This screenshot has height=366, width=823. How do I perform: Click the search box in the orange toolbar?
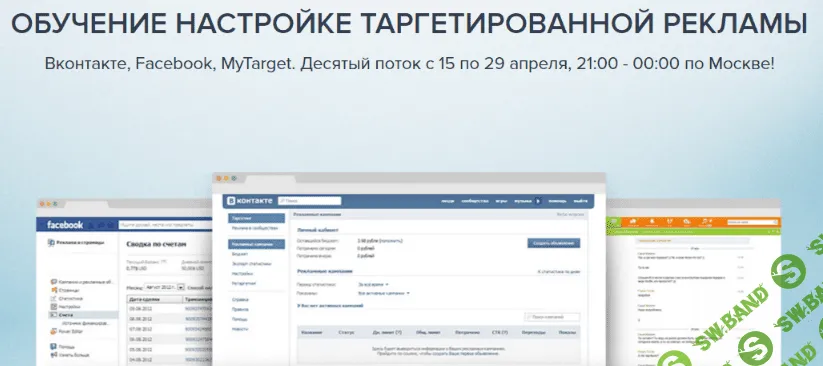point(752,222)
